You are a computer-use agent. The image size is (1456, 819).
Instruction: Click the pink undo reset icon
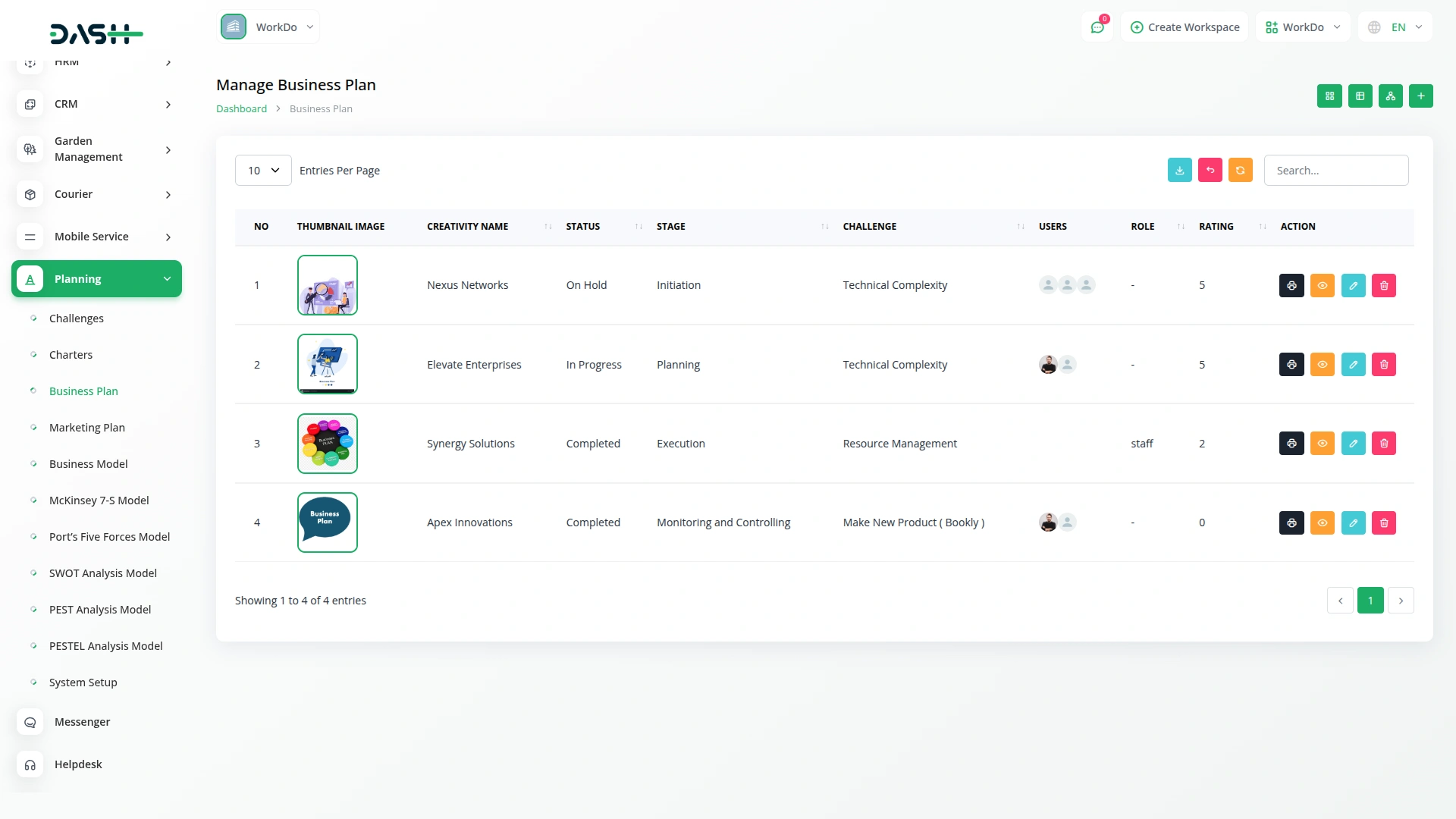[x=1210, y=171]
